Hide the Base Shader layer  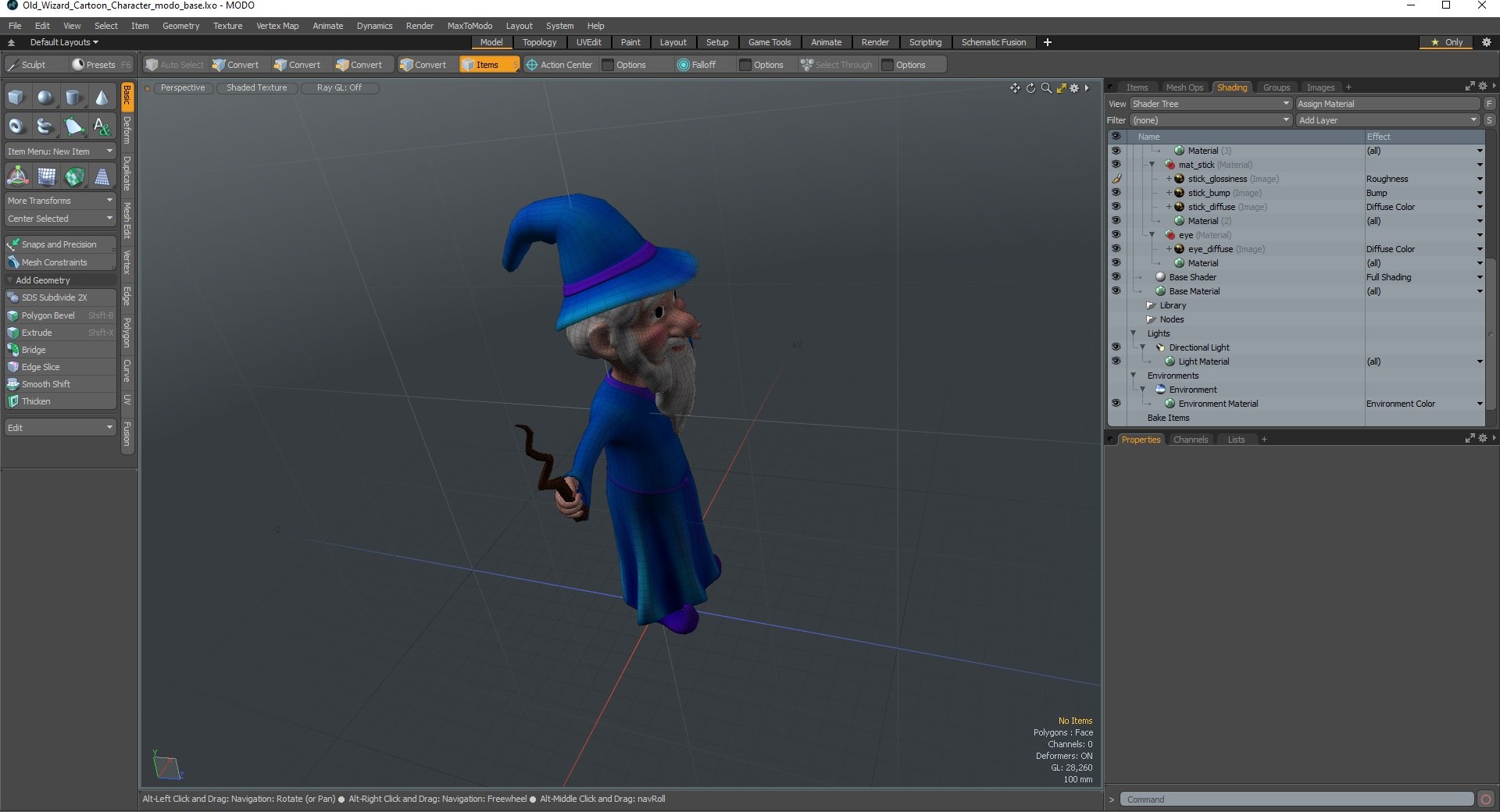pos(1116,277)
